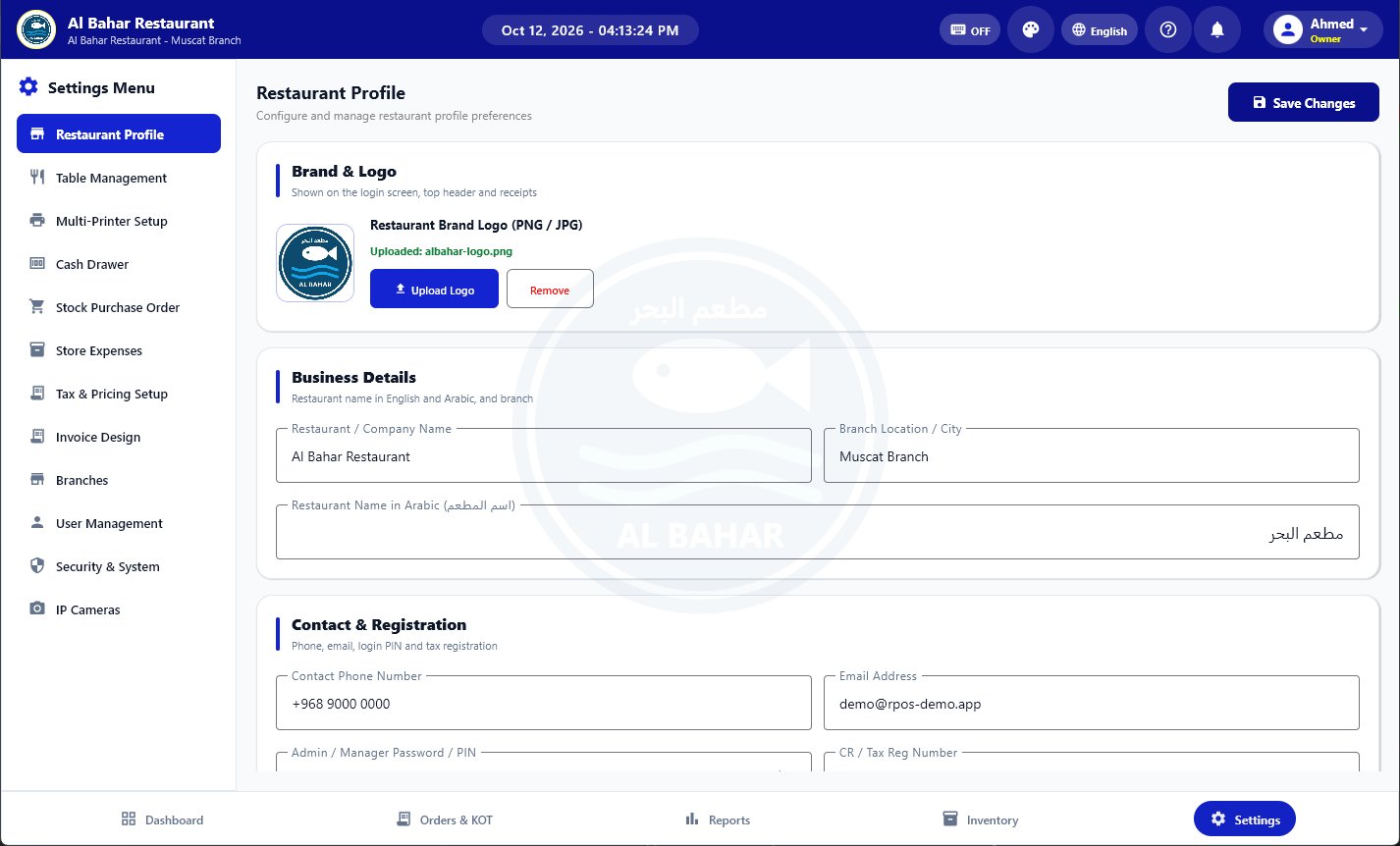Click the Settings Menu gear icon
This screenshot has width=1400, height=846.
point(28,87)
